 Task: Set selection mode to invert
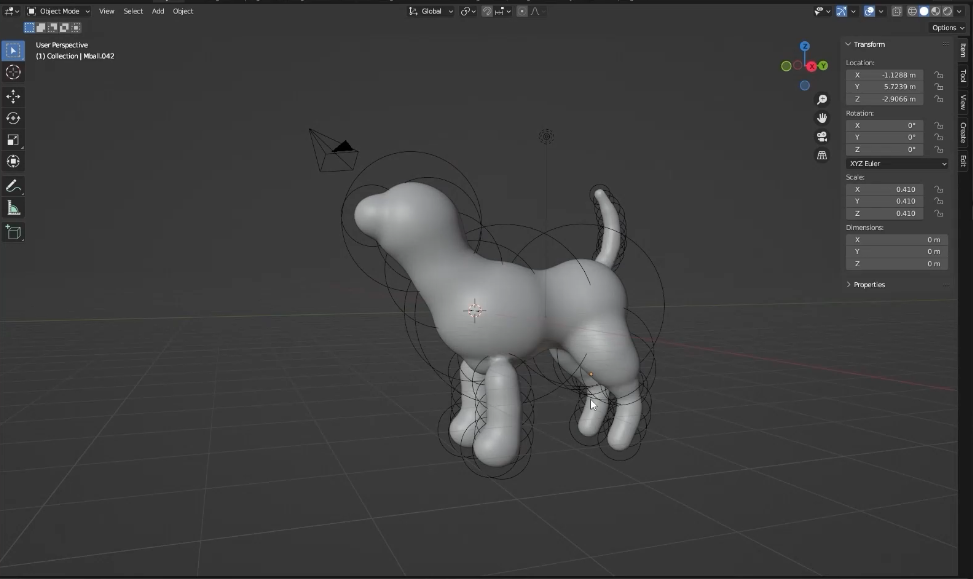click(64, 27)
